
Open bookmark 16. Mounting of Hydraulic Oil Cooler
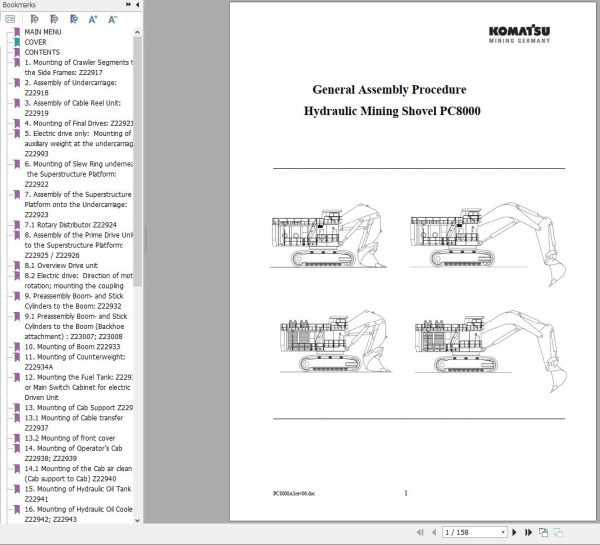(78, 514)
